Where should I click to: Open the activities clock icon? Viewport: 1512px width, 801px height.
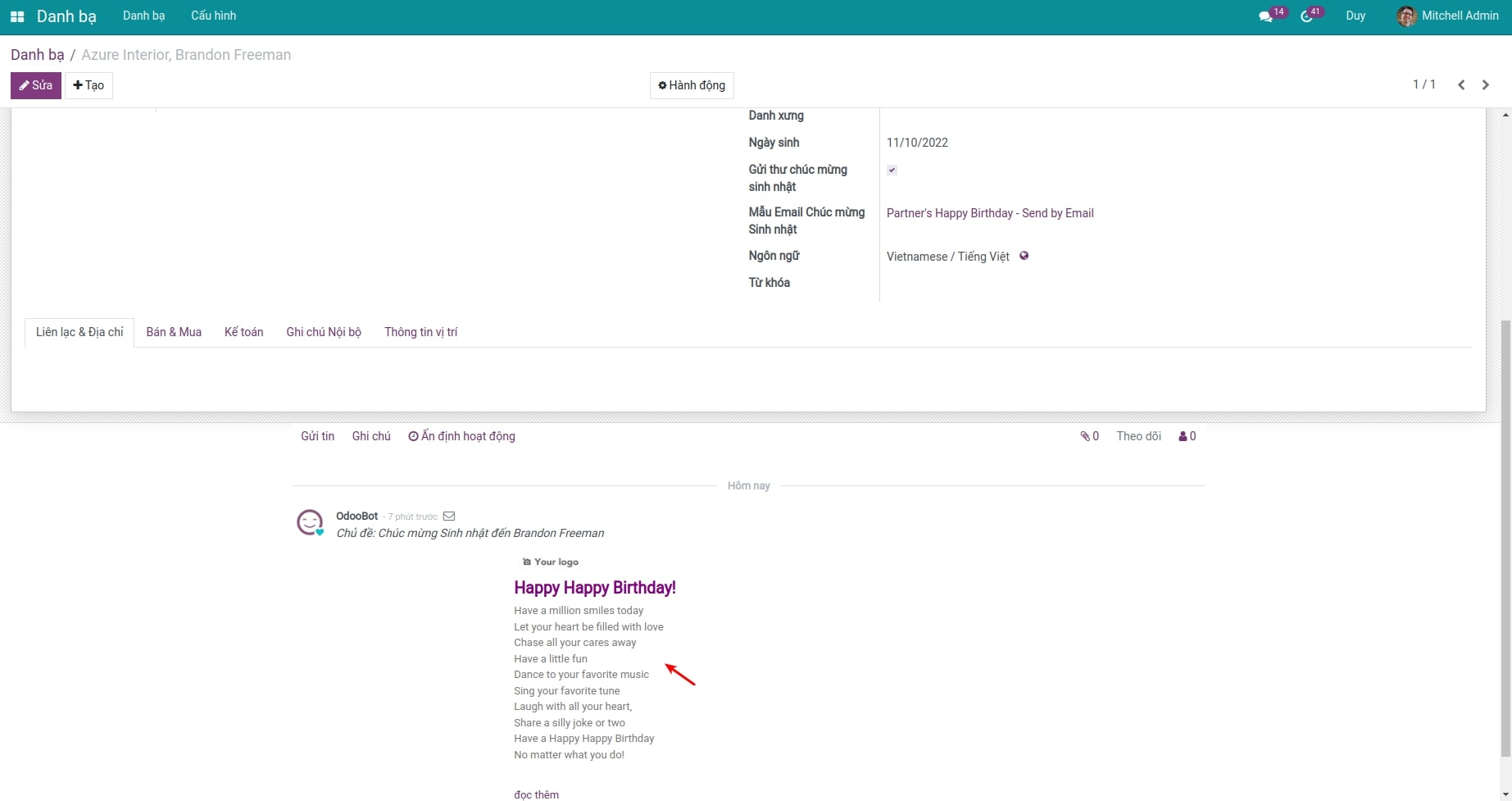[1306, 16]
